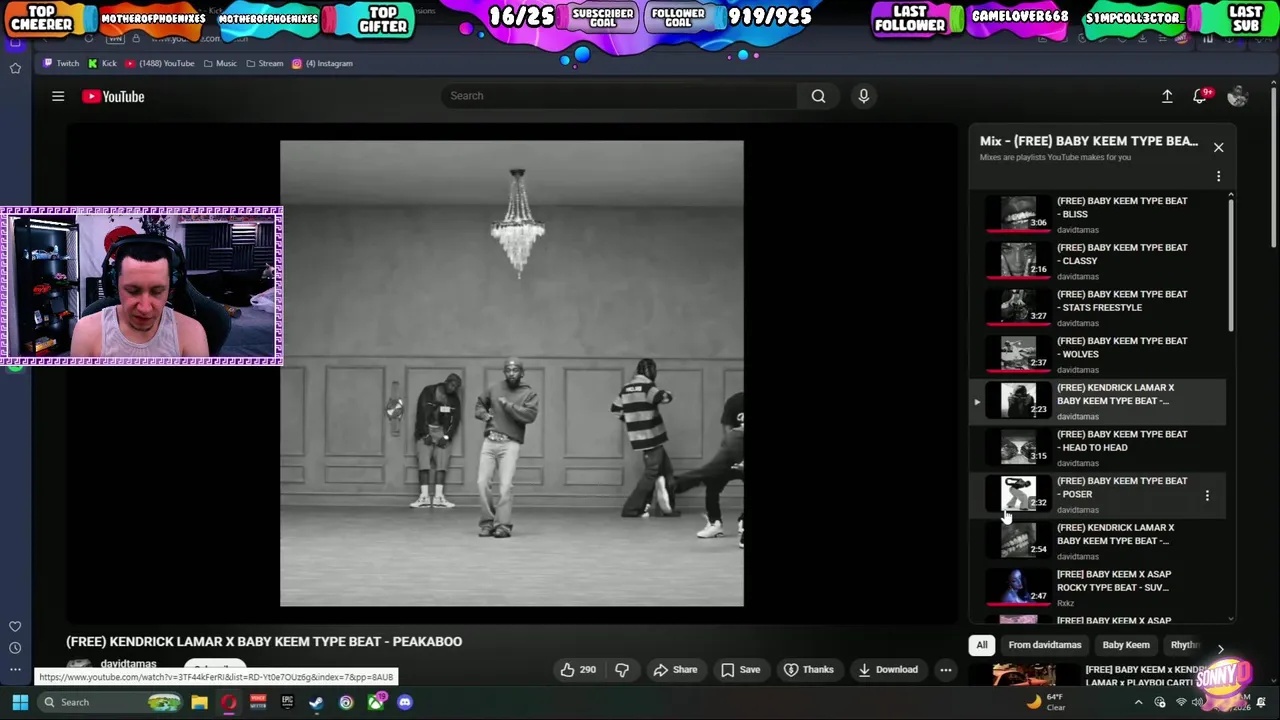Play HEAD TO HEAD from playlist
The height and width of the screenshot is (720, 1280).
point(1100,448)
